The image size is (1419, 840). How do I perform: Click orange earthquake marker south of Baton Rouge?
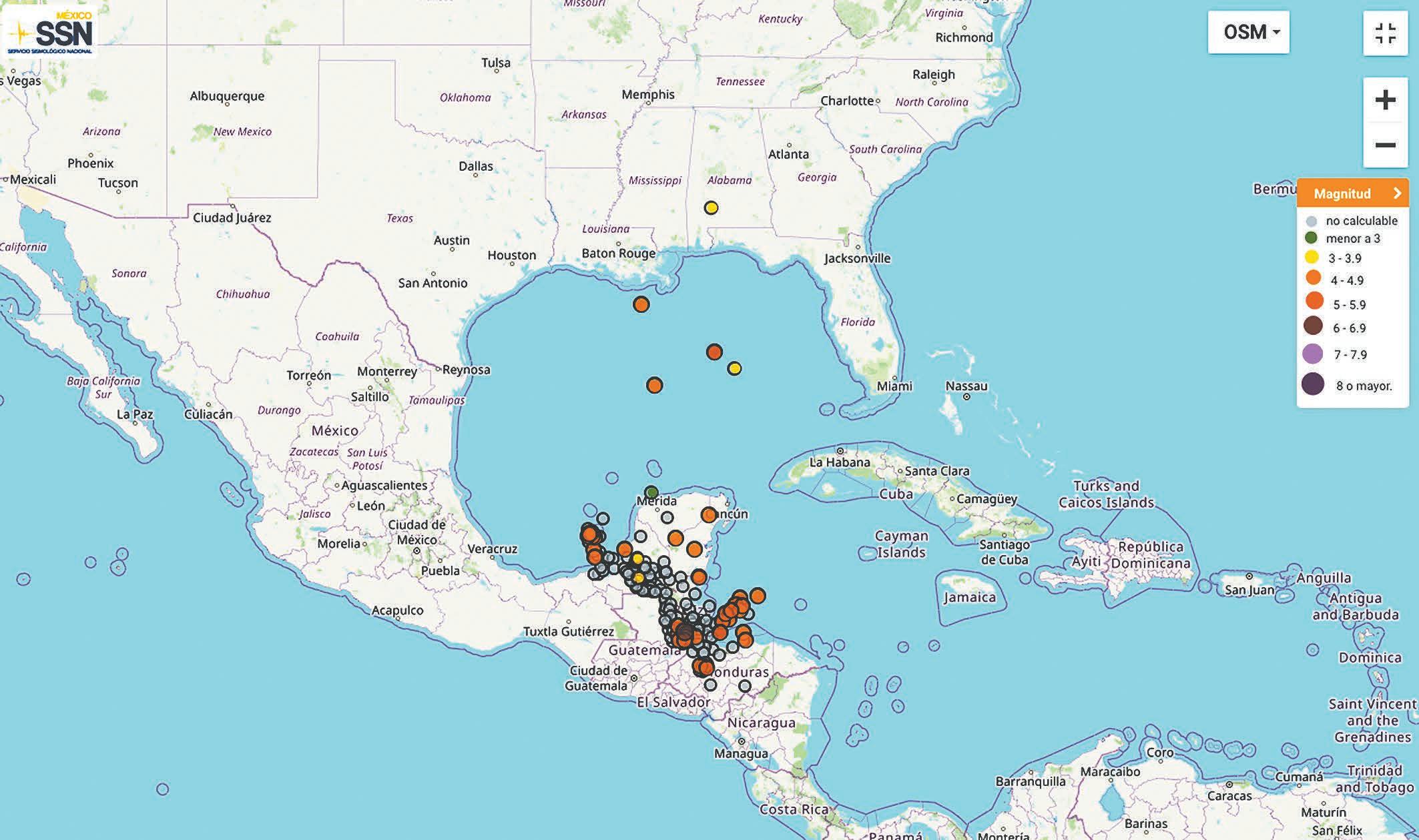pyautogui.click(x=641, y=304)
